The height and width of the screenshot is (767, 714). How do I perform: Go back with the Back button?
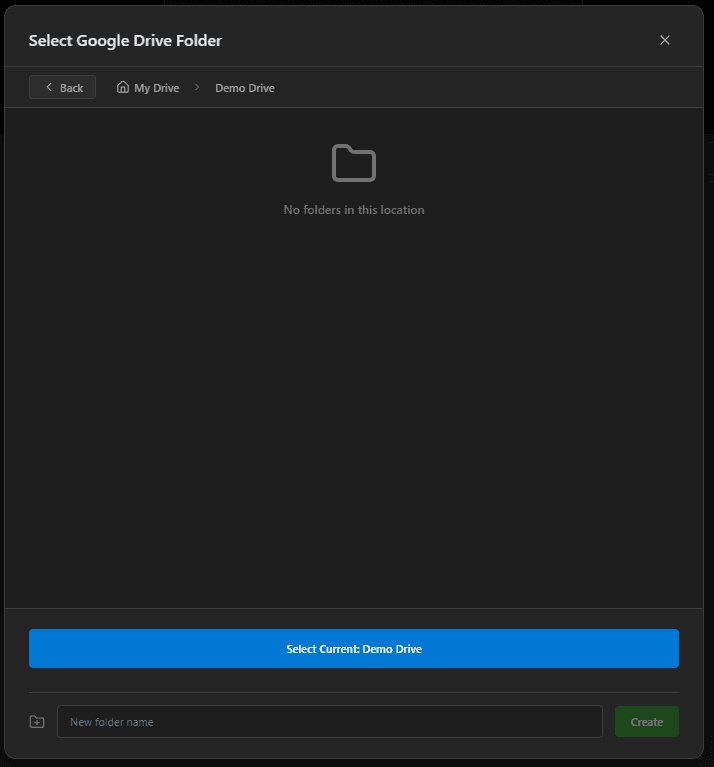click(x=62, y=88)
